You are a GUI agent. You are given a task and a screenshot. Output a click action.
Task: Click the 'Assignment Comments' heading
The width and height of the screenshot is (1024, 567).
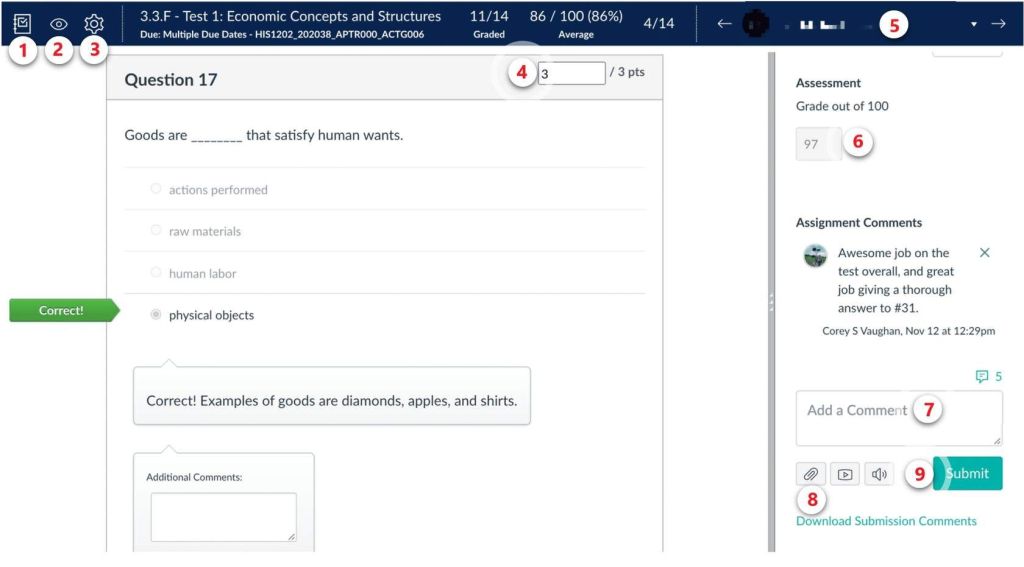859,223
